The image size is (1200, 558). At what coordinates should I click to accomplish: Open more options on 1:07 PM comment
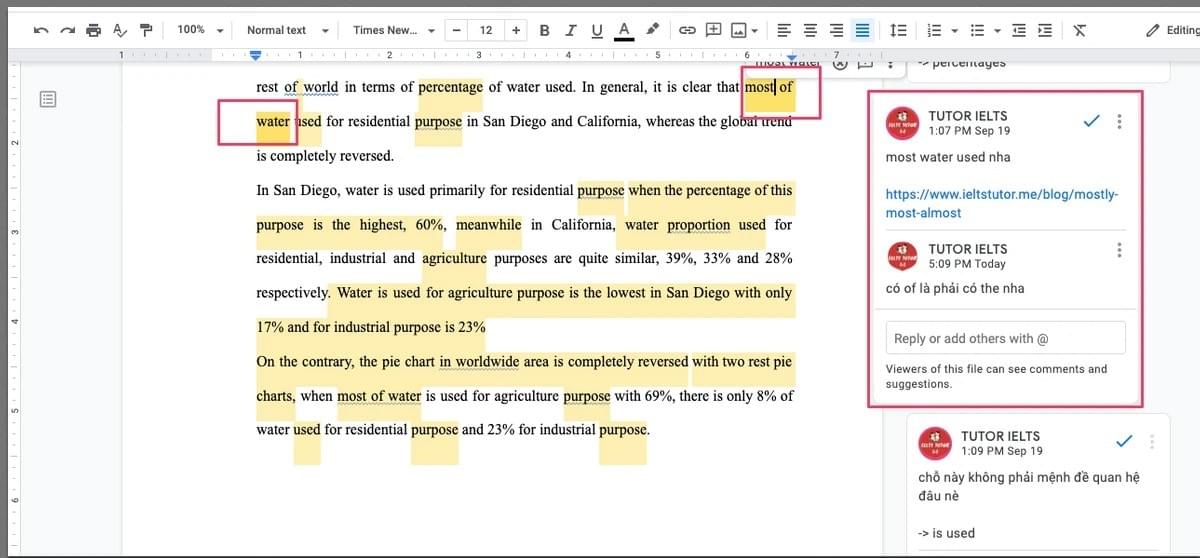pos(1119,122)
